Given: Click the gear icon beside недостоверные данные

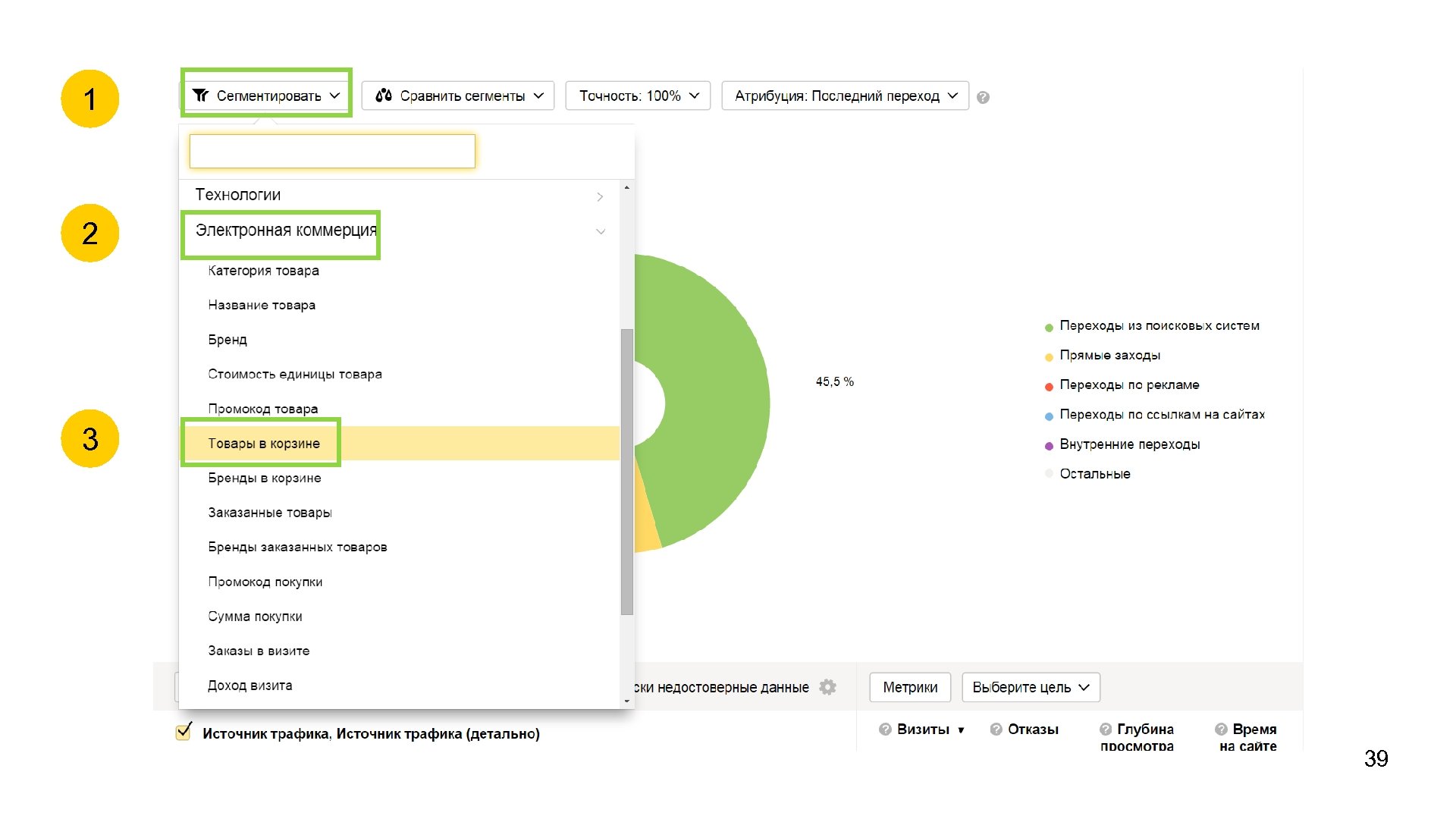Looking at the screenshot, I should (828, 687).
